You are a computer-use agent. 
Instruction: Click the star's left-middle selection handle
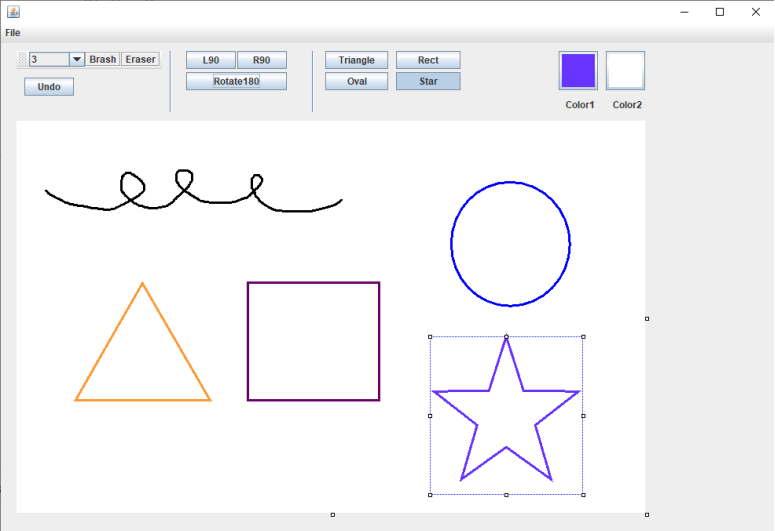pyautogui.click(x=430, y=416)
